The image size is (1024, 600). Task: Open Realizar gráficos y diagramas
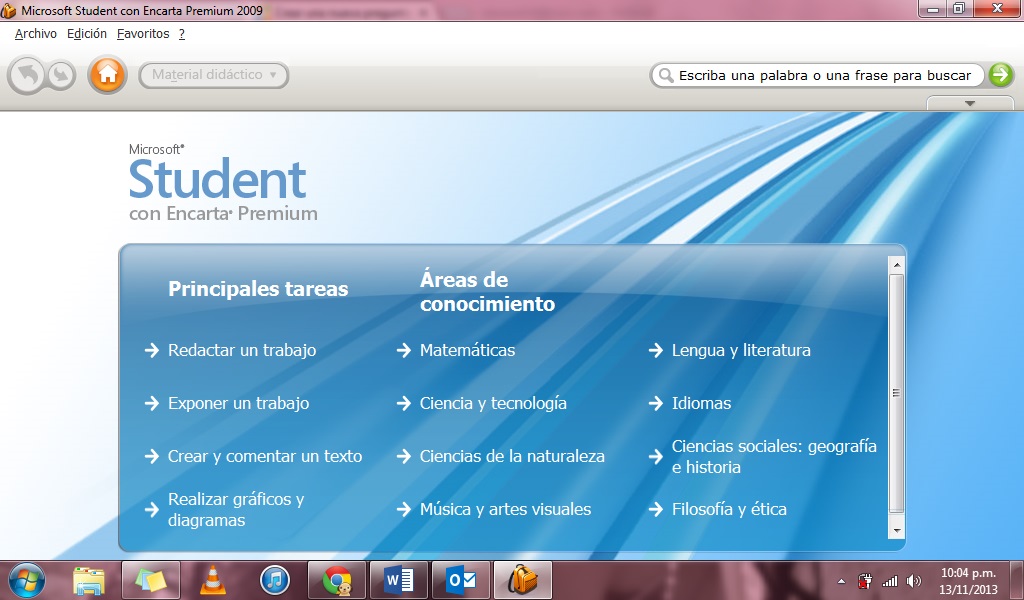(x=236, y=509)
